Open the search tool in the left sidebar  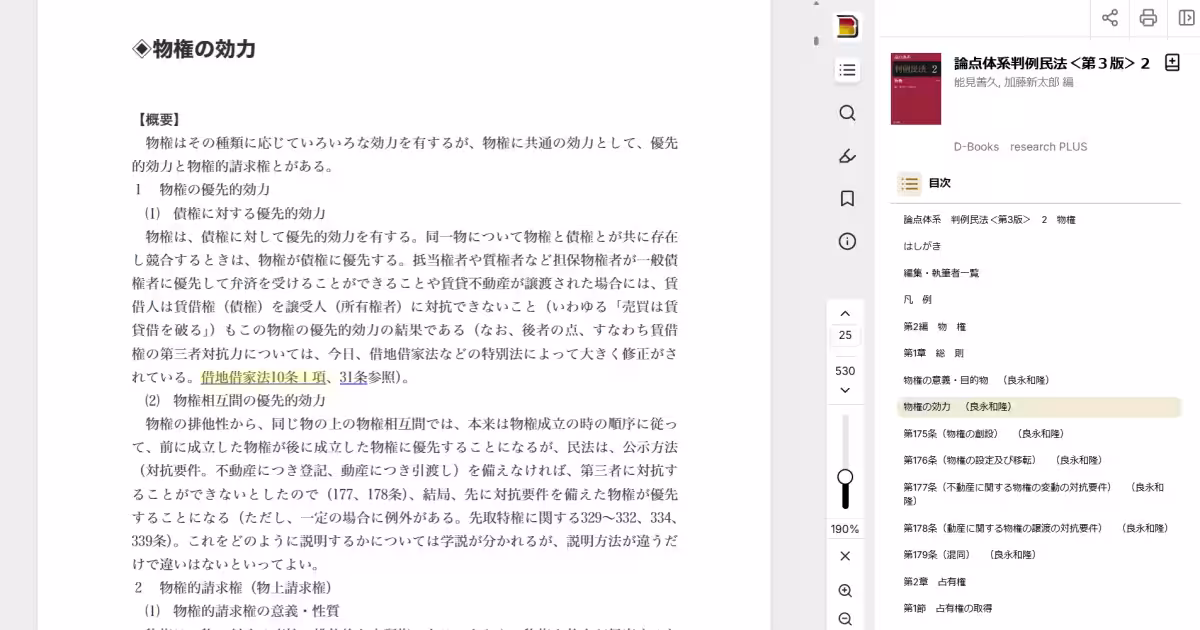point(846,114)
